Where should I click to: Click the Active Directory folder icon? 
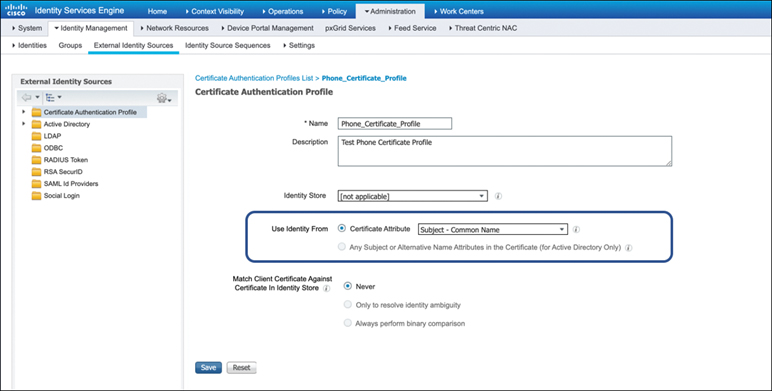coord(36,124)
